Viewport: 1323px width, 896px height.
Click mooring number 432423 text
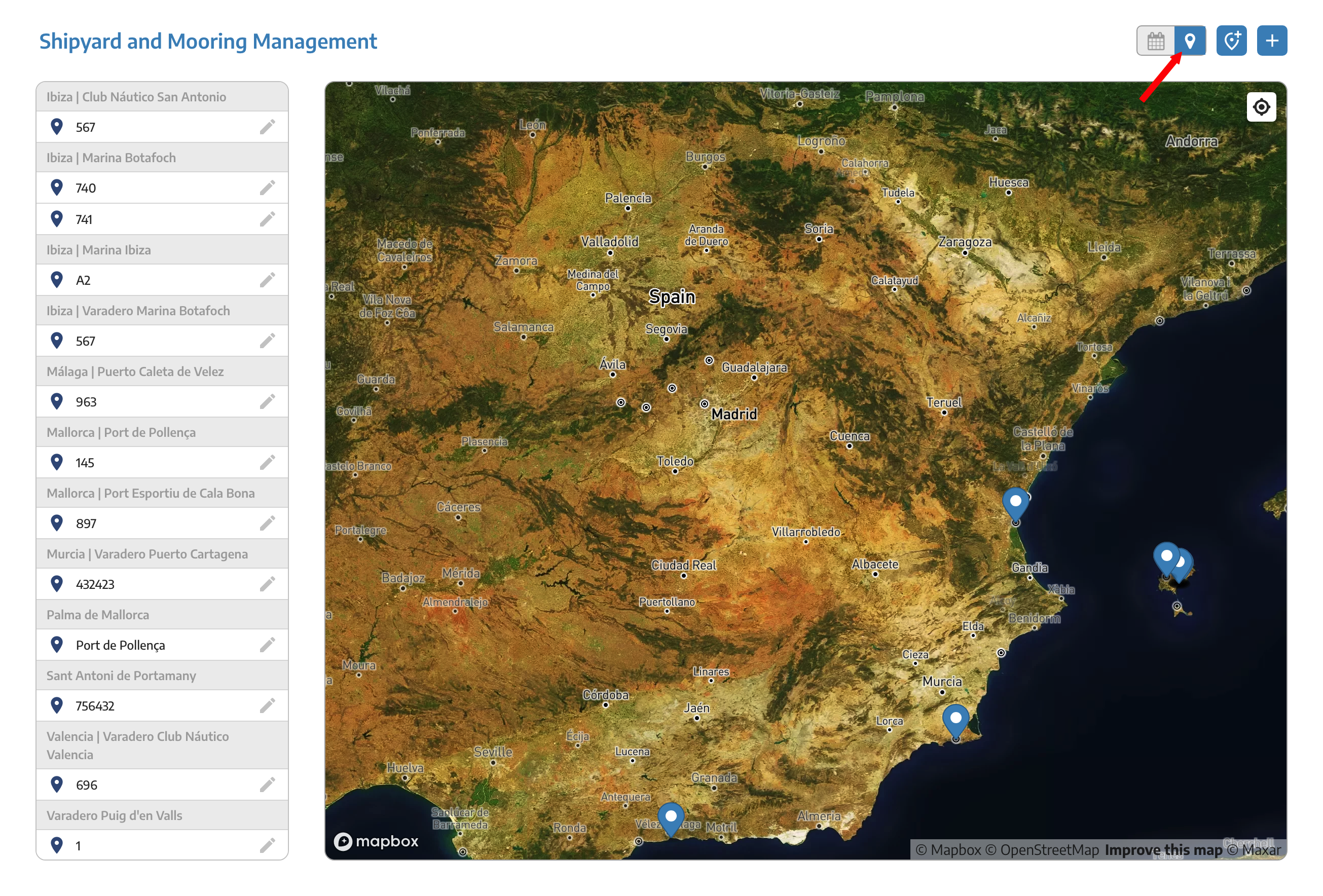click(x=95, y=585)
